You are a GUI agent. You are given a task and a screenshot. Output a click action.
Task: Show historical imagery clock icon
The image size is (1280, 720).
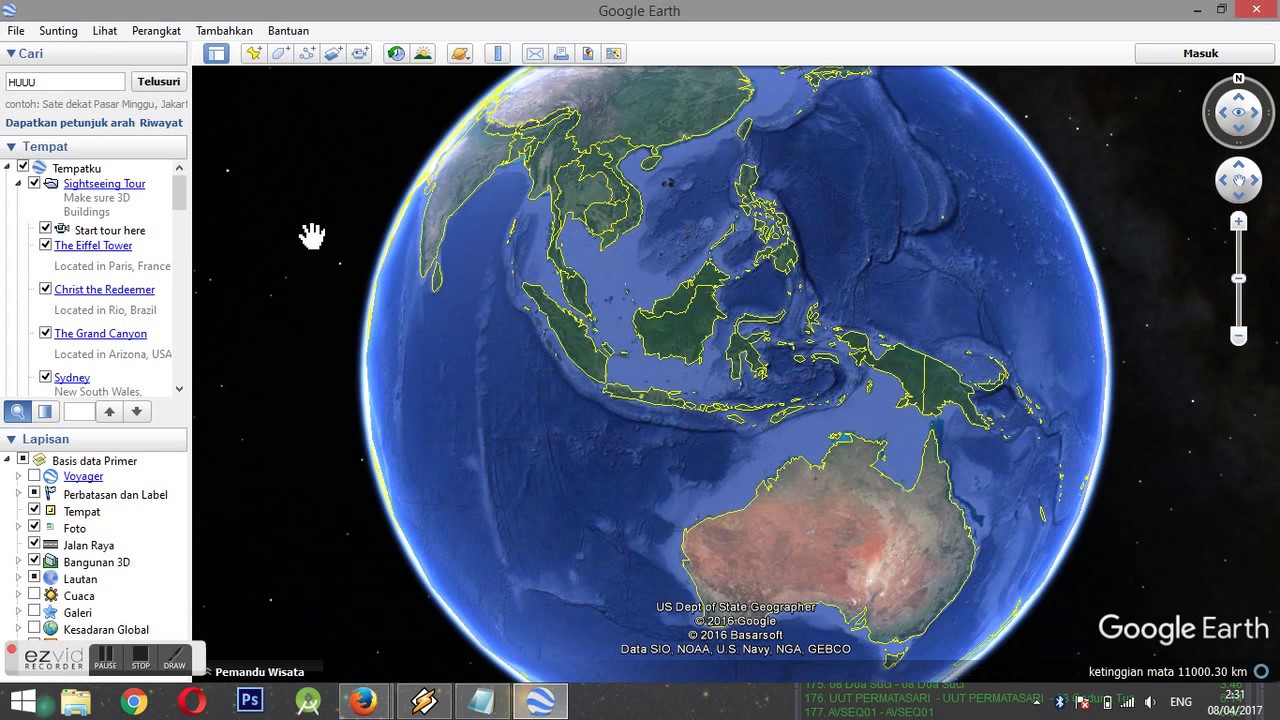(397, 54)
